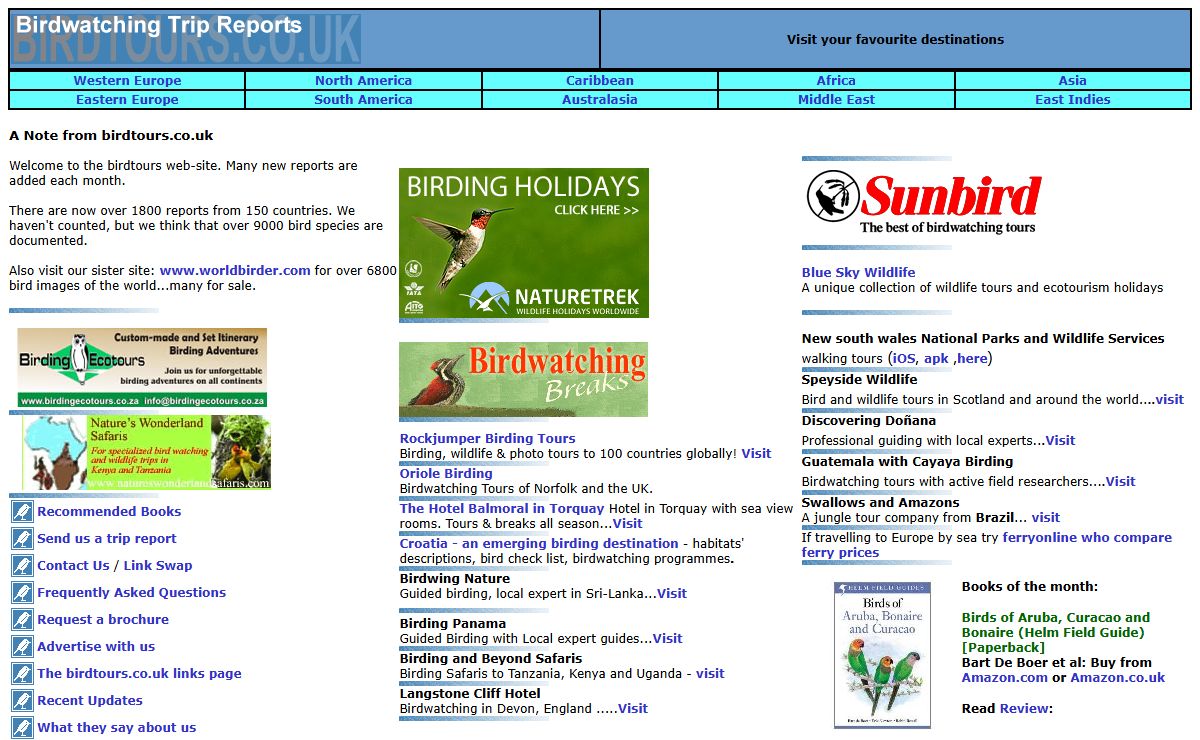This screenshot has height=740, width=1200.
Task: Open the Request a brochure link
Action: coord(103,619)
